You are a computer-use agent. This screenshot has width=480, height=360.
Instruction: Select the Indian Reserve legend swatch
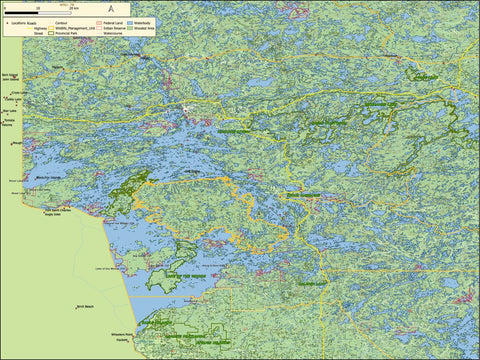99,28
